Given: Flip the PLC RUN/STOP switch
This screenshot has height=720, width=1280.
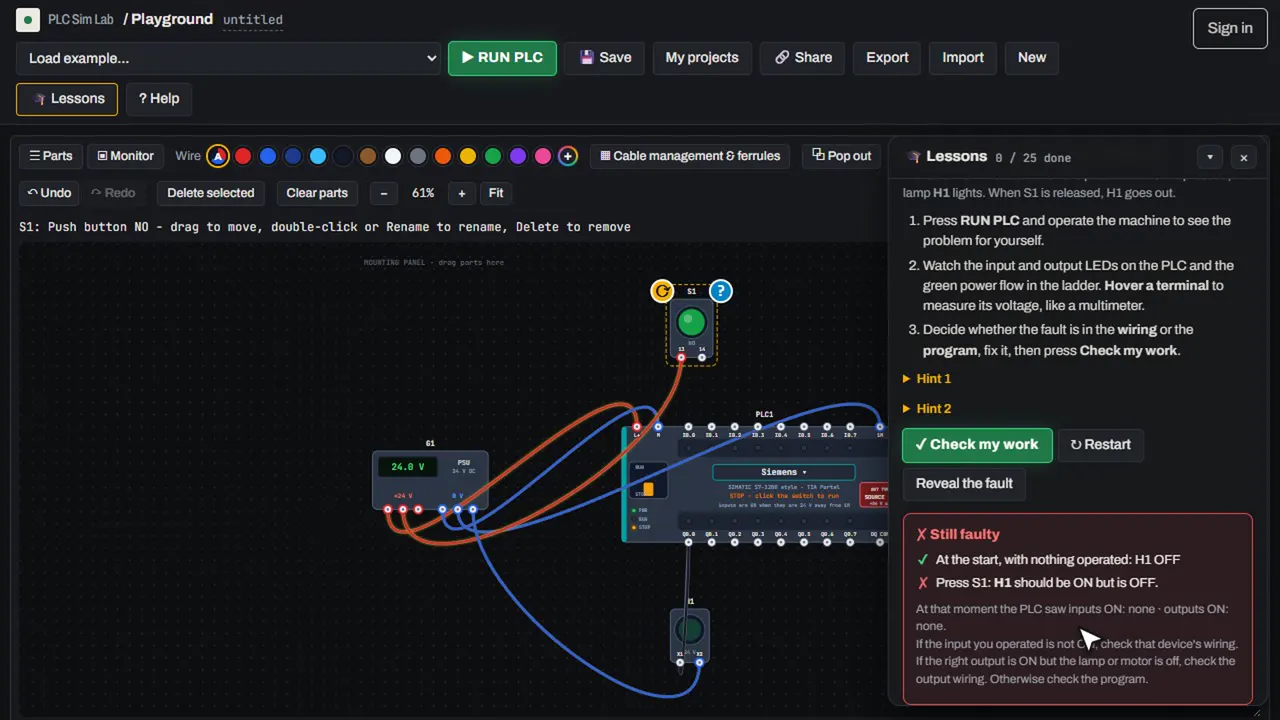Looking at the screenshot, I should coord(648,489).
